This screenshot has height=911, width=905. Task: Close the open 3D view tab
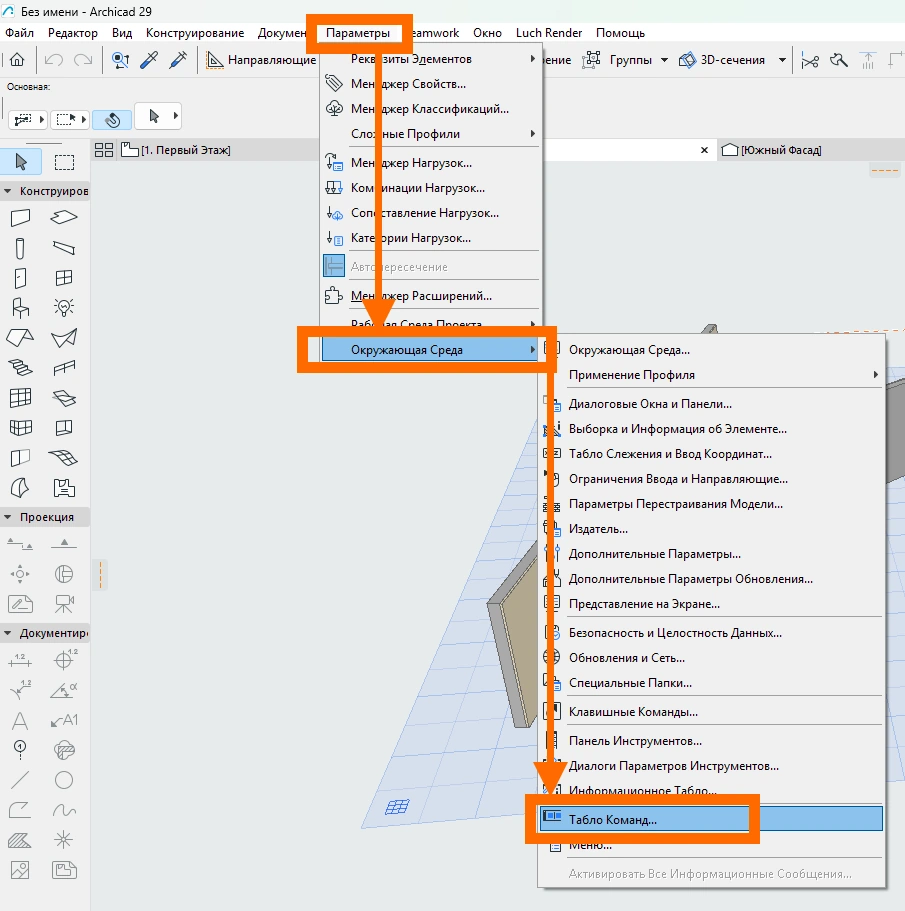[x=704, y=150]
